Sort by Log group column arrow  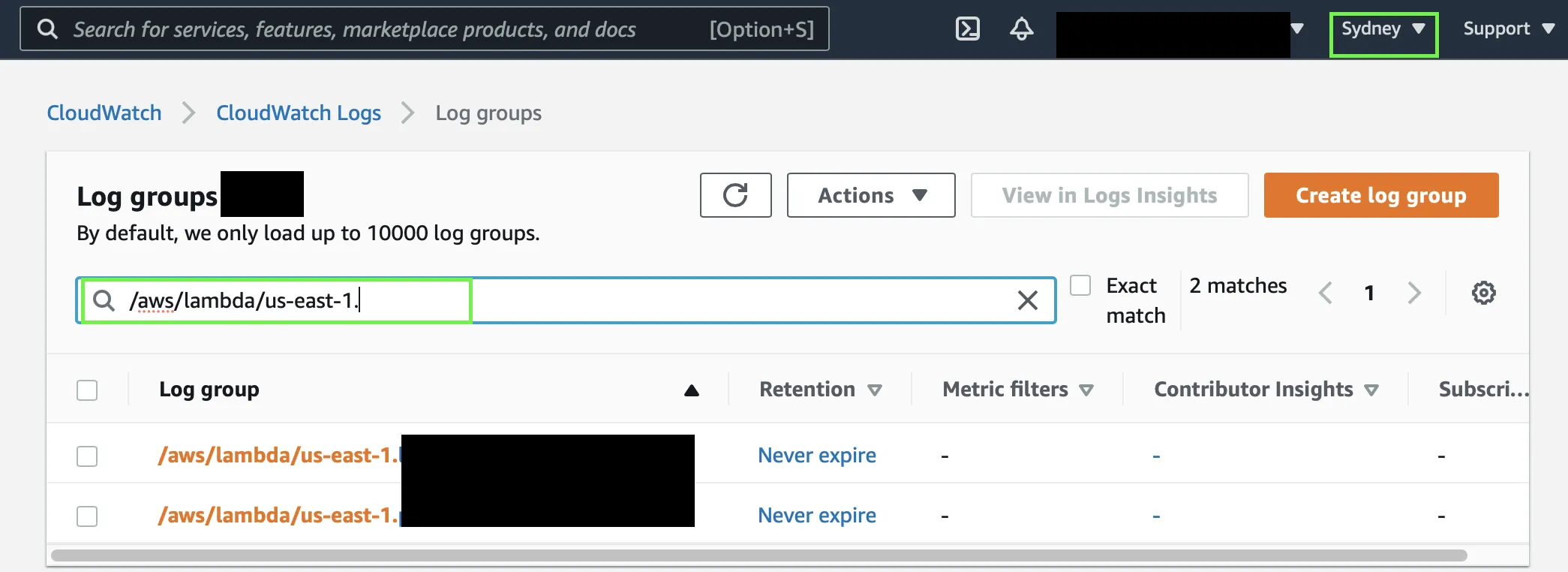(x=692, y=390)
